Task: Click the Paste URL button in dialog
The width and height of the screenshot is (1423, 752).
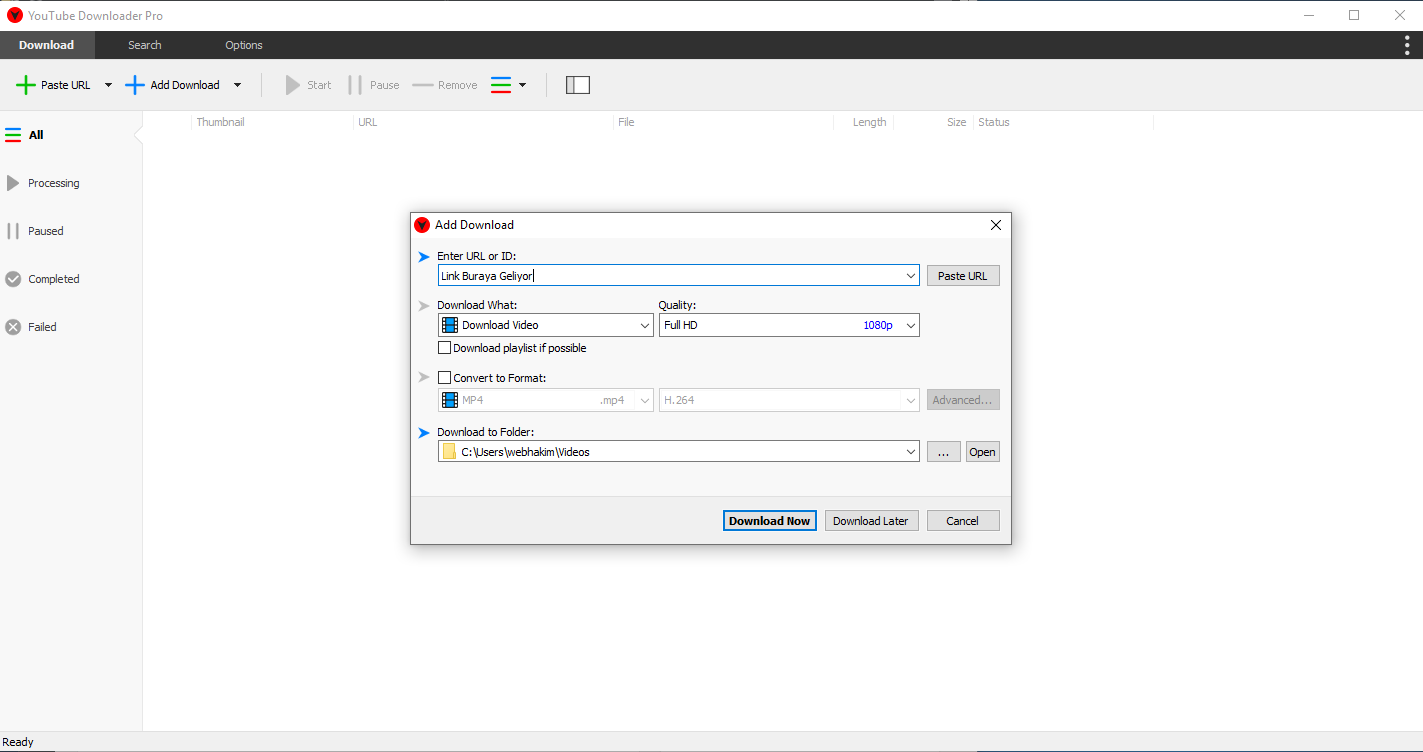Action: (x=963, y=276)
